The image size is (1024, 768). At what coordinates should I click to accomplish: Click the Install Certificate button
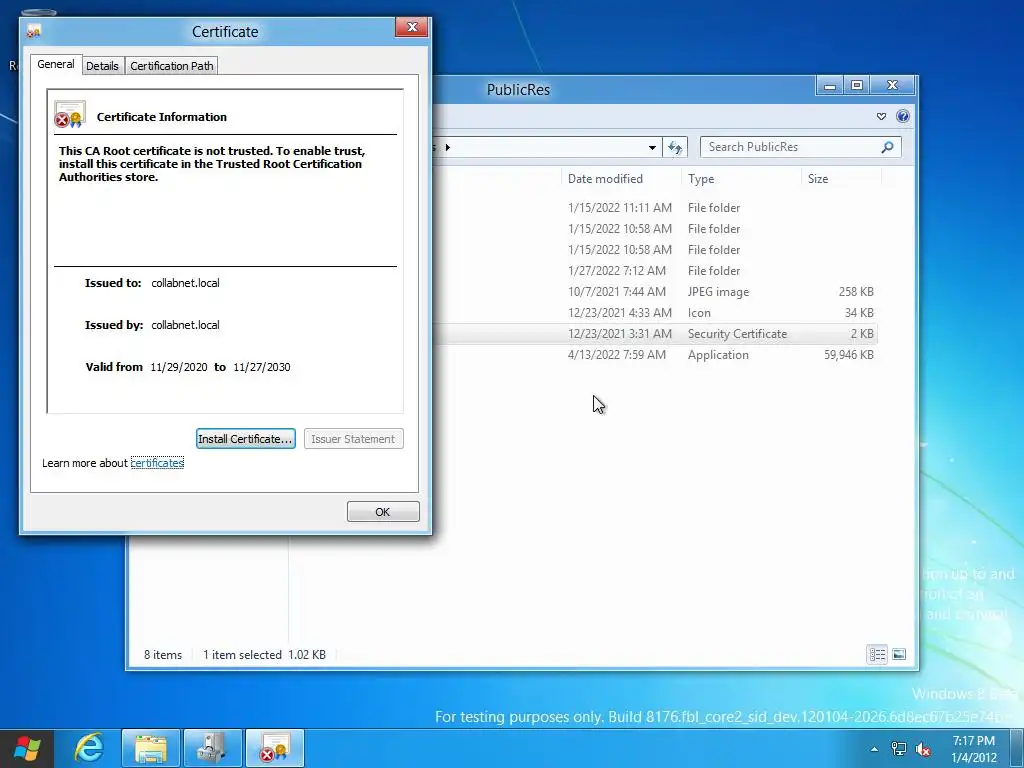click(x=246, y=439)
